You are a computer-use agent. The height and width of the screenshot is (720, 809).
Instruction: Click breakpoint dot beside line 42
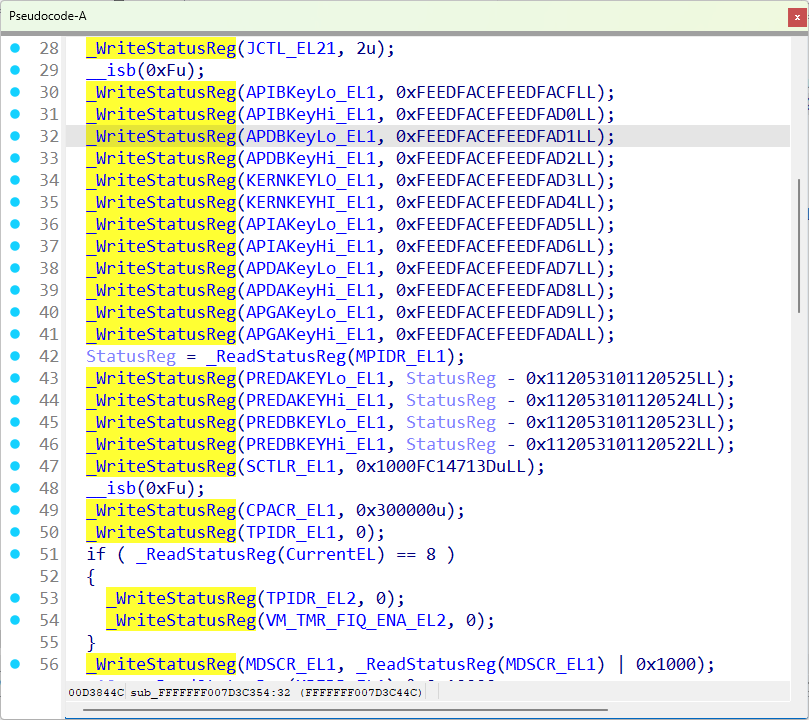[15, 356]
